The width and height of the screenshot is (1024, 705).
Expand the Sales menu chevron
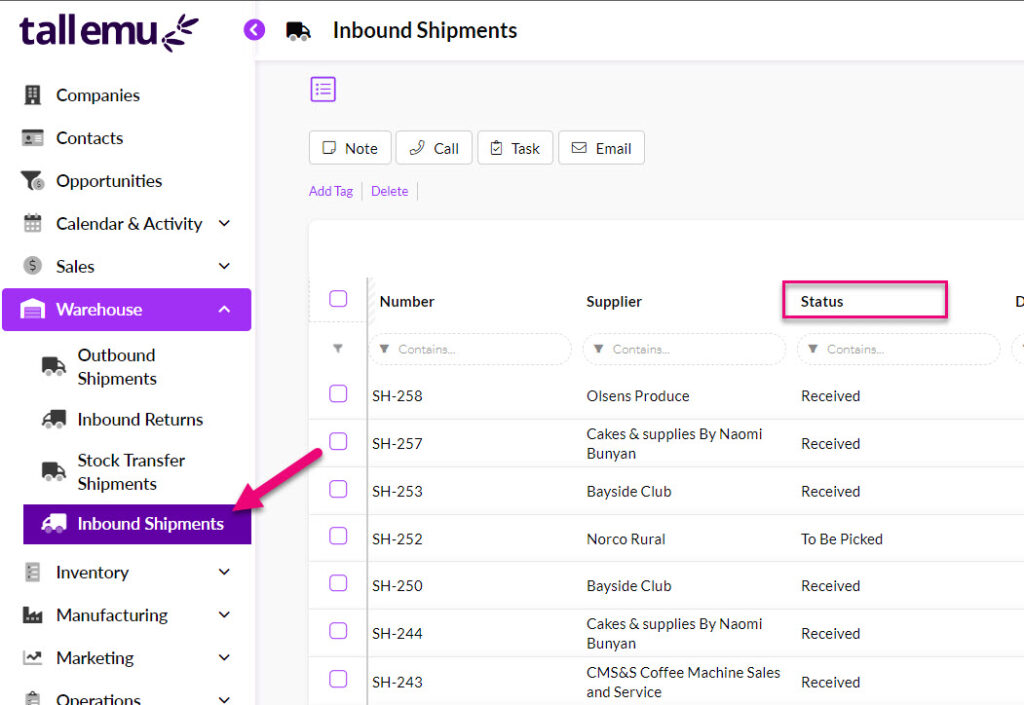pos(224,266)
